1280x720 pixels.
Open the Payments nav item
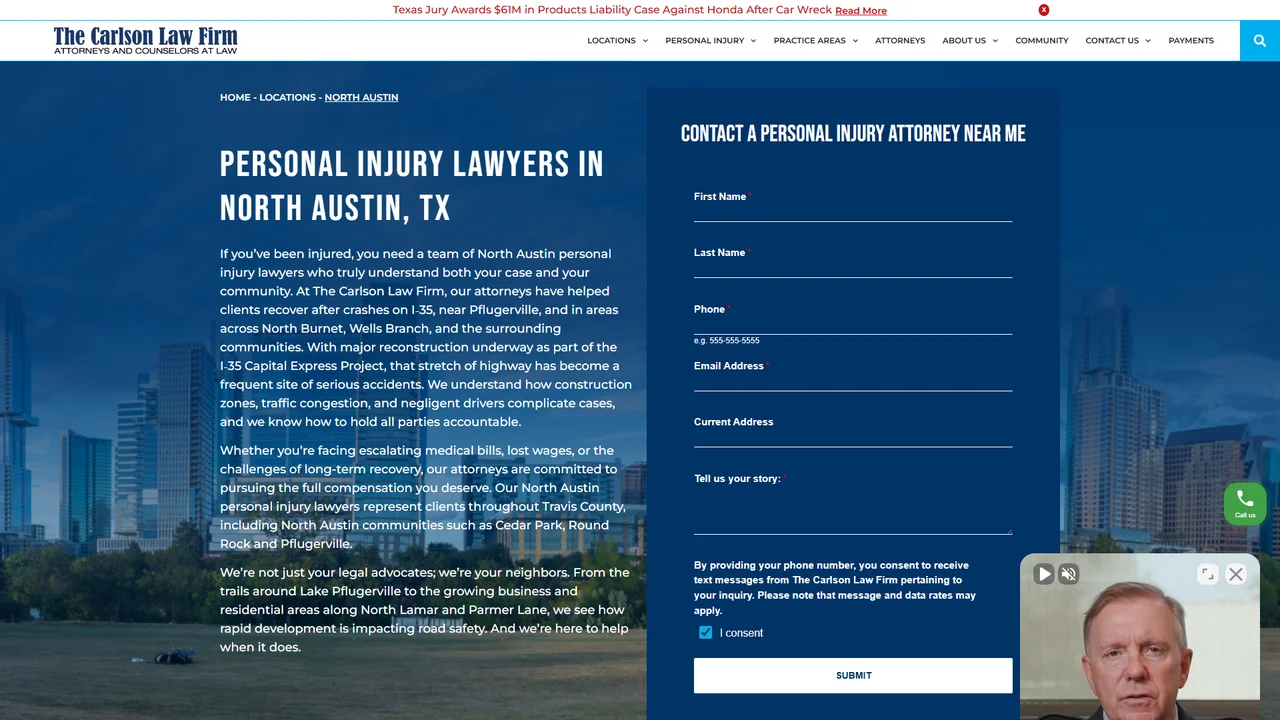point(1191,41)
